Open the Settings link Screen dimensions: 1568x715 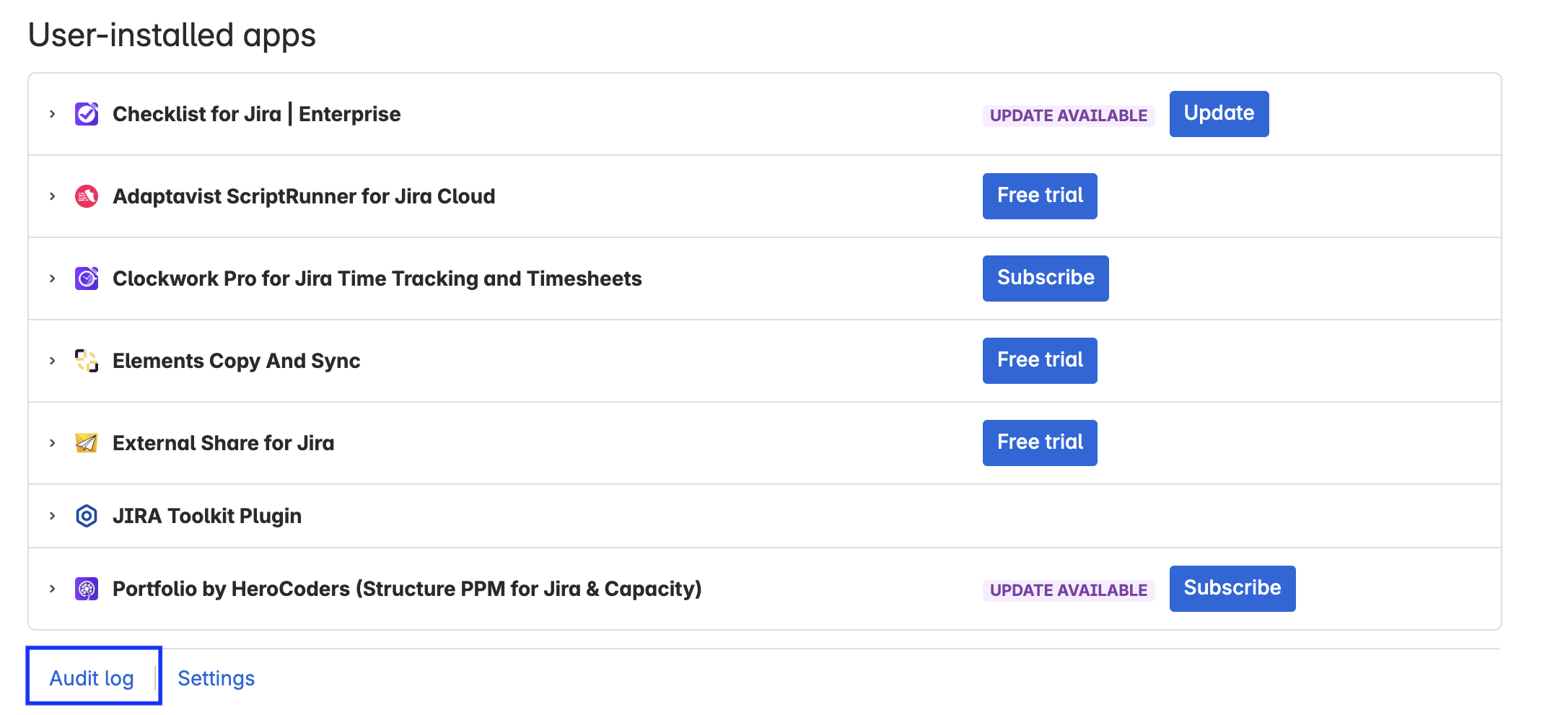pos(216,678)
